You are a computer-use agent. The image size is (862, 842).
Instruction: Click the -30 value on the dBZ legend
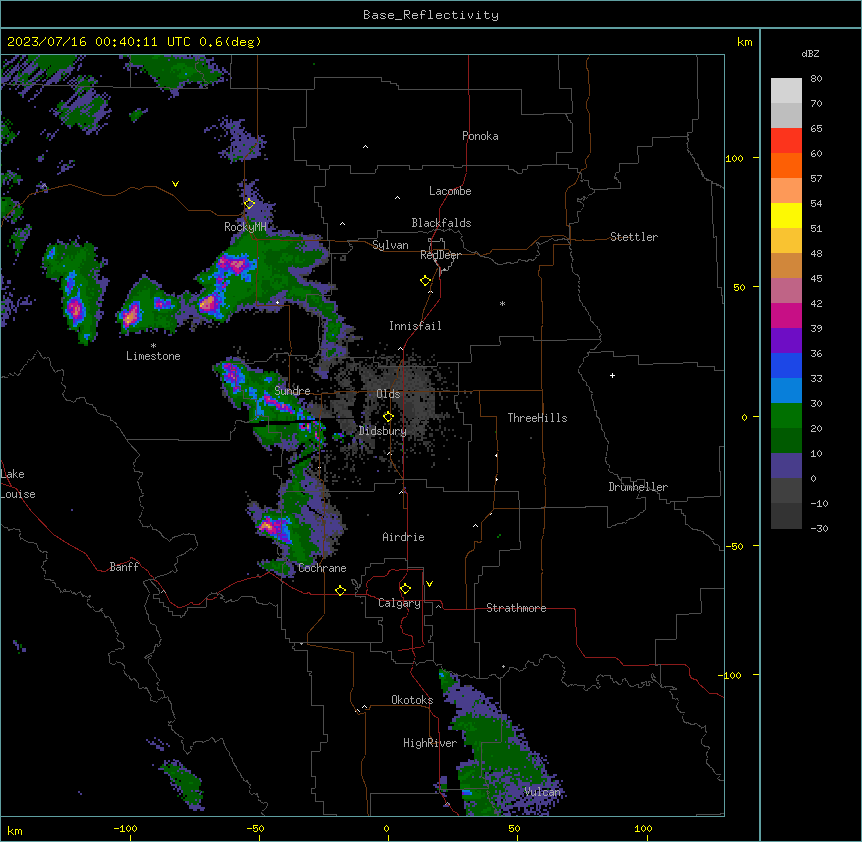pyautogui.click(x=819, y=528)
